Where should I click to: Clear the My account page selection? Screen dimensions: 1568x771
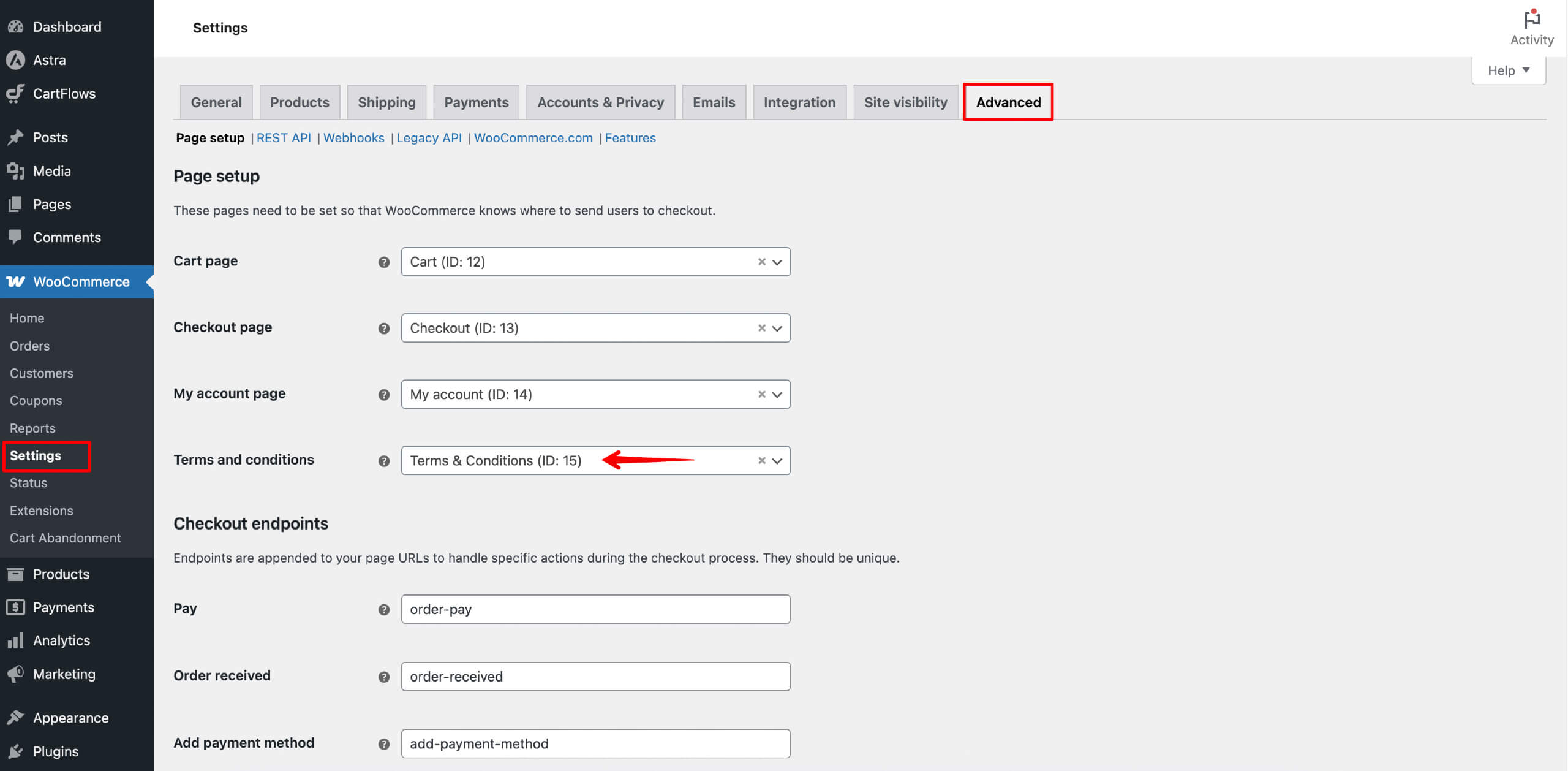pos(762,394)
